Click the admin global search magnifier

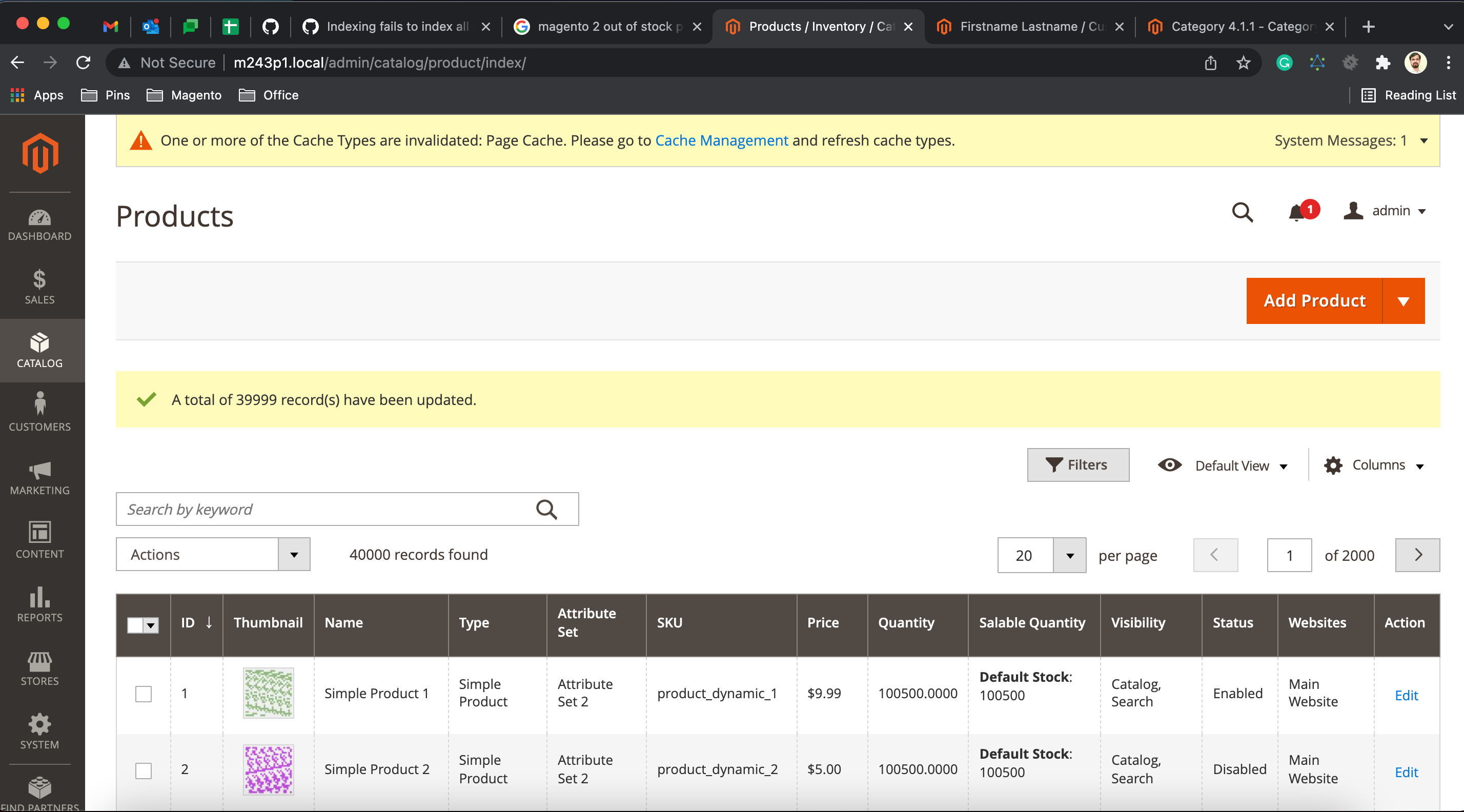pos(1243,212)
